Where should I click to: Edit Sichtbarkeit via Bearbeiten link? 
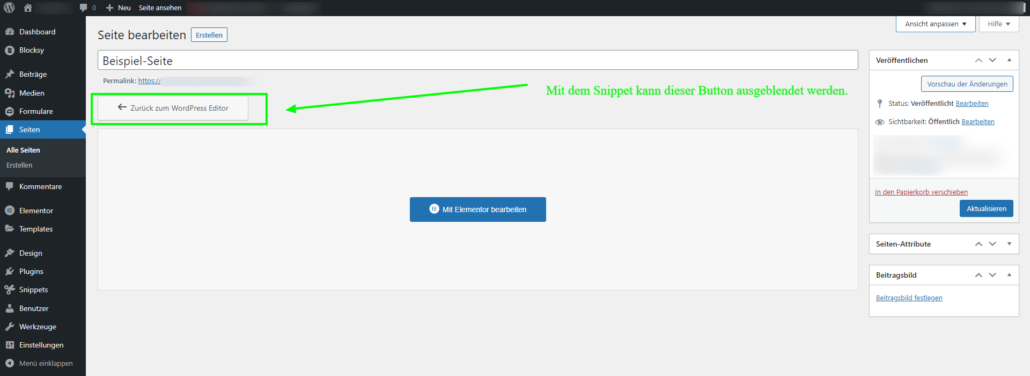tap(978, 122)
